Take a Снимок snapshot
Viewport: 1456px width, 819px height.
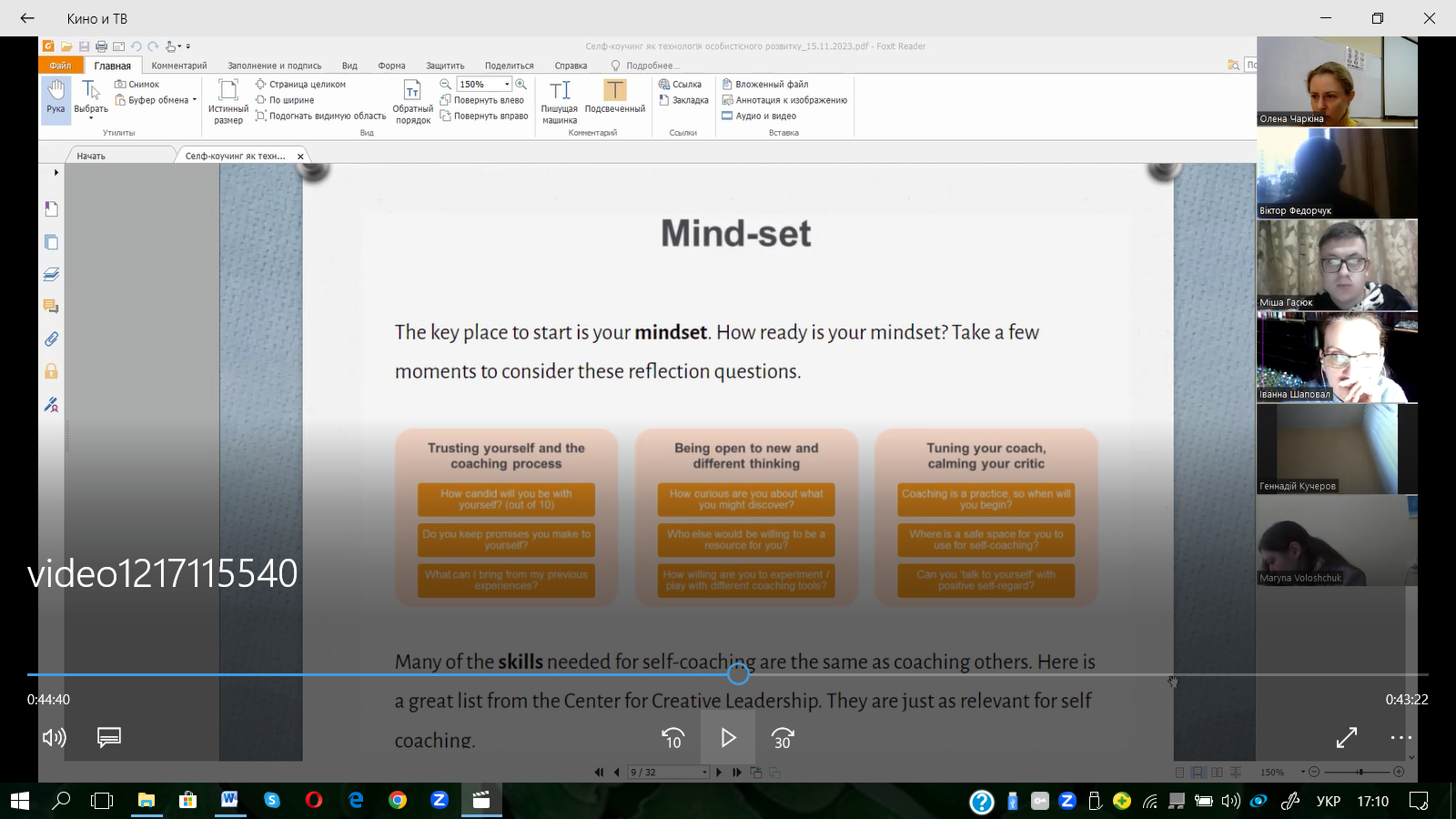(x=136, y=84)
